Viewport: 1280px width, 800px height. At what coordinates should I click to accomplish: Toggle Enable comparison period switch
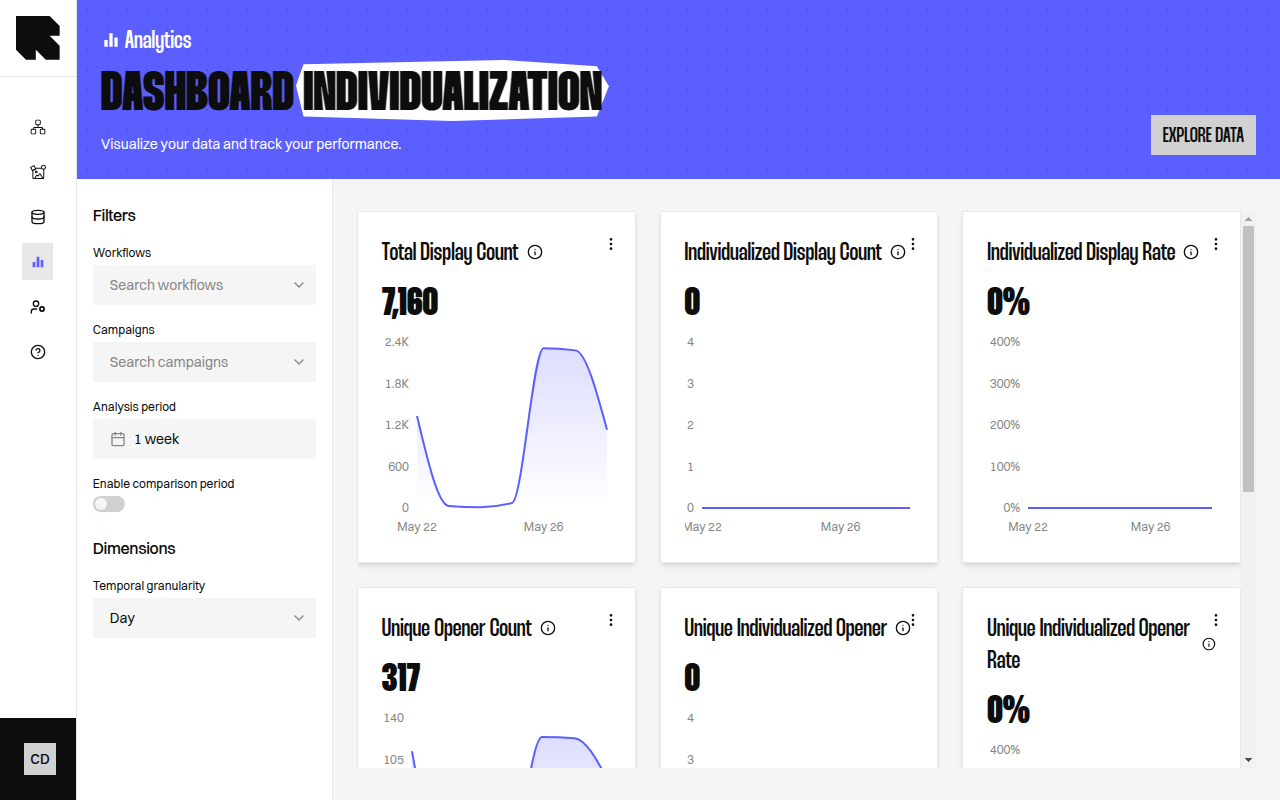click(109, 504)
